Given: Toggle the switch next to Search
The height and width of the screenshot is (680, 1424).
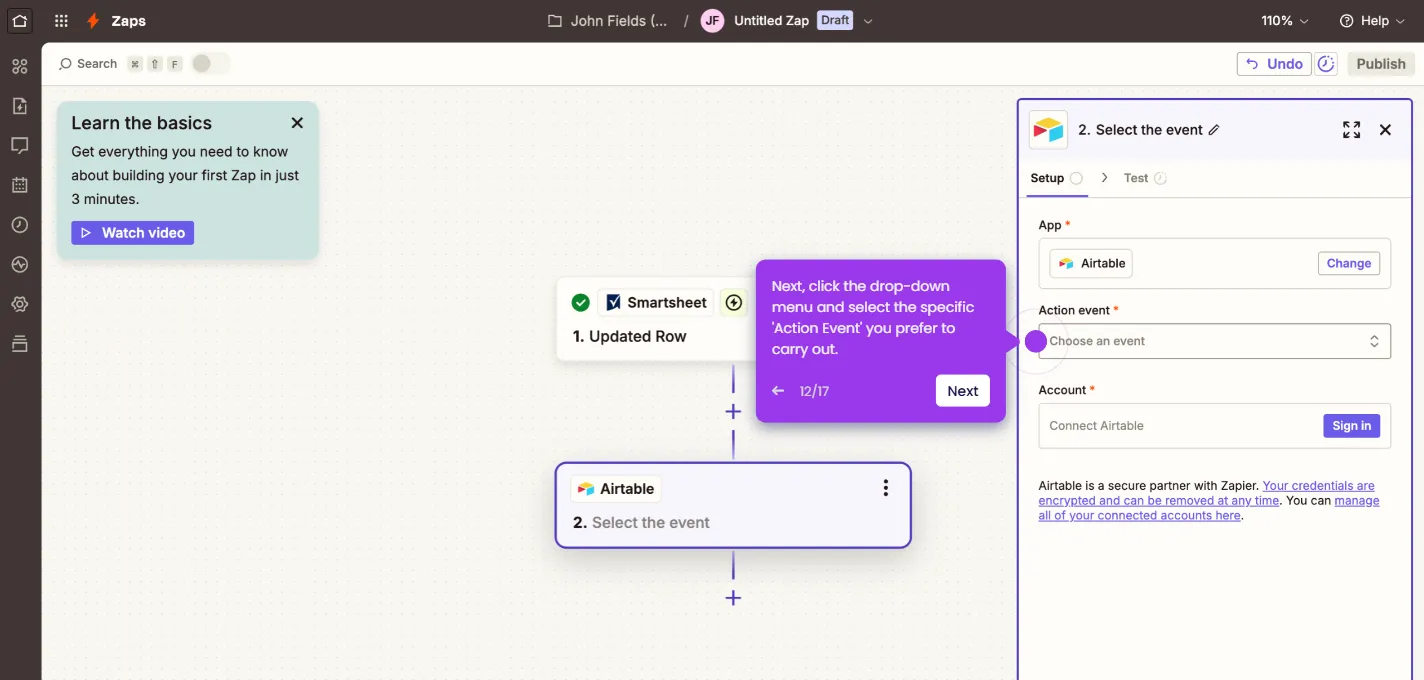Looking at the screenshot, I should (211, 64).
